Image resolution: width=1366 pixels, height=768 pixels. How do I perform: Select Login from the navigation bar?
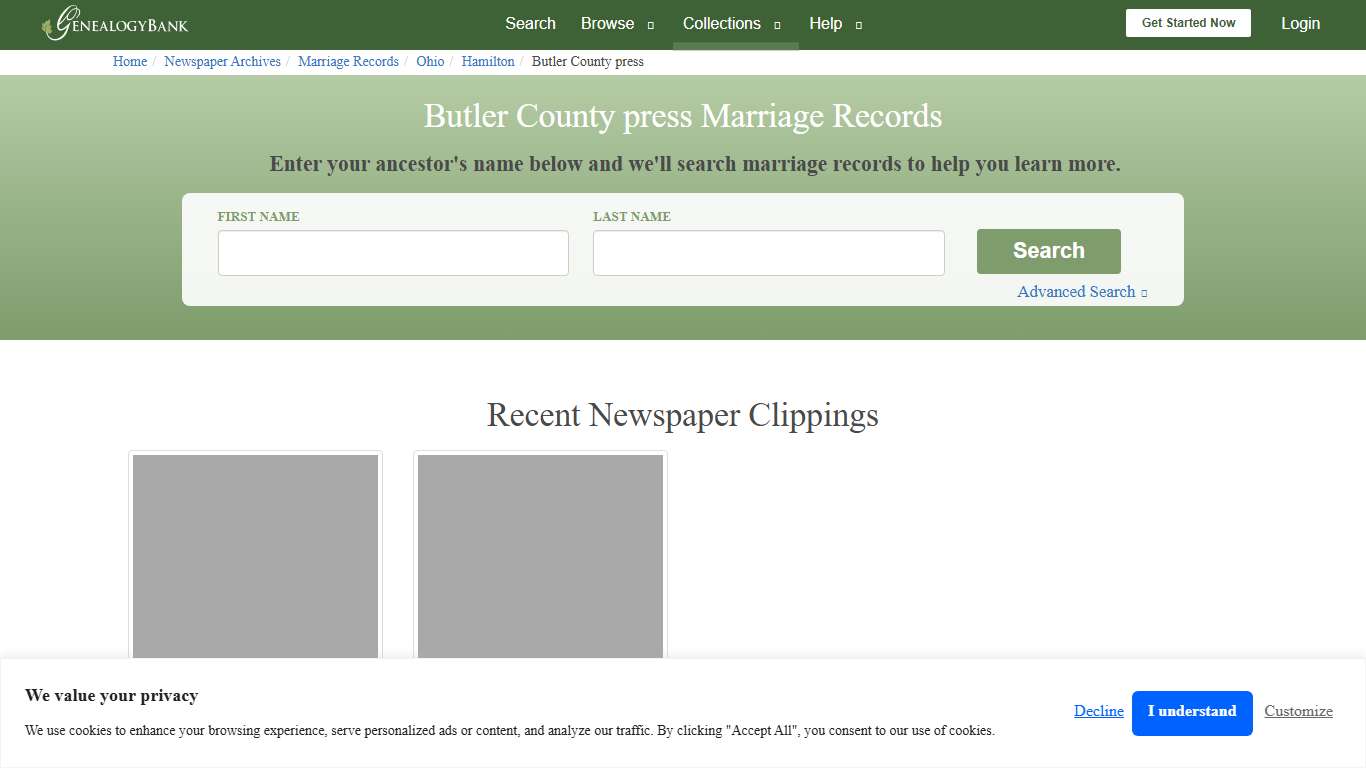pos(1300,23)
